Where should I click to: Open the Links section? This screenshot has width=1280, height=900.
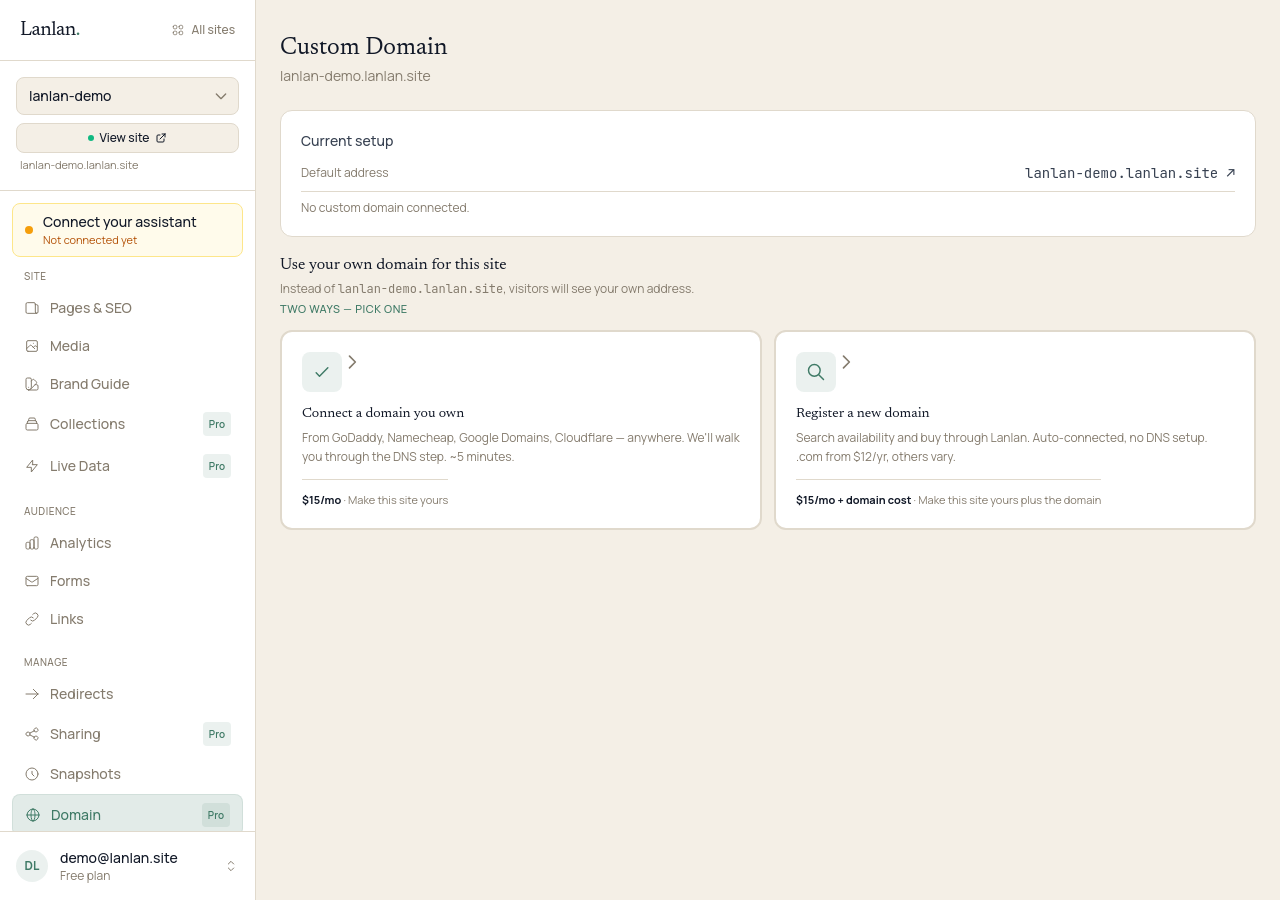click(x=127, y=619)
